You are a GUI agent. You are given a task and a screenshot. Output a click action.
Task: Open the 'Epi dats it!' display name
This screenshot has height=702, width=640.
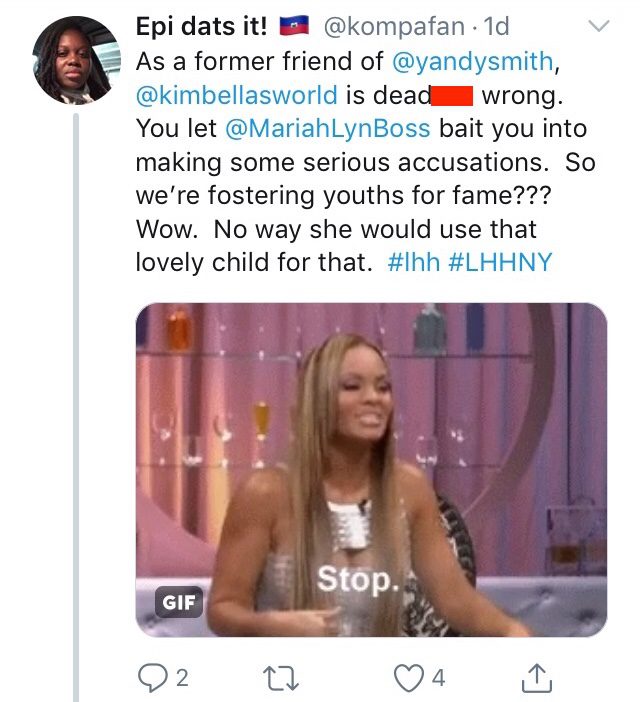[201, 26]
